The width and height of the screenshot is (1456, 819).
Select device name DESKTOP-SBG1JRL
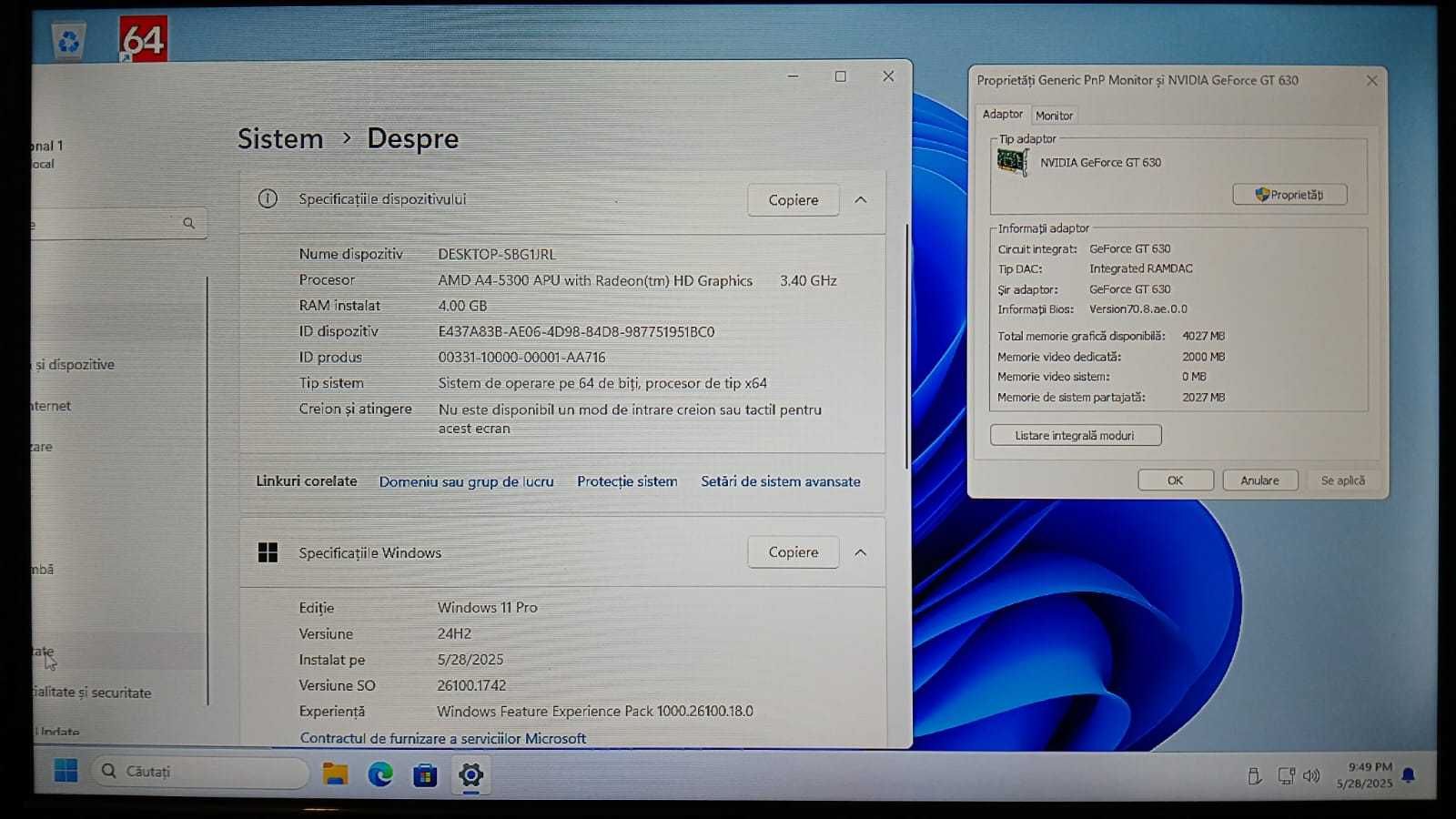[497, 255]
